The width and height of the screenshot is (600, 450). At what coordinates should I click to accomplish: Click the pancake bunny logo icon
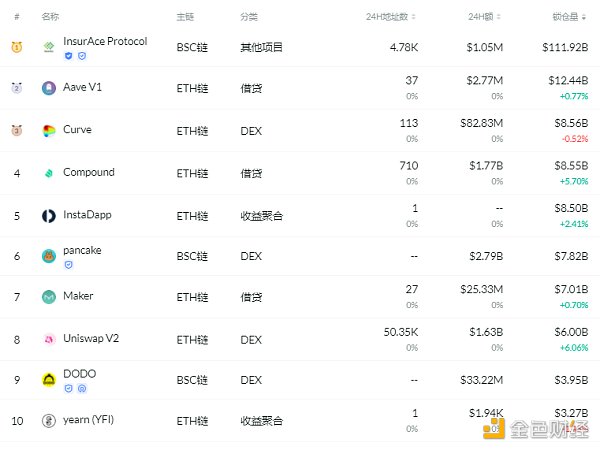48,257
